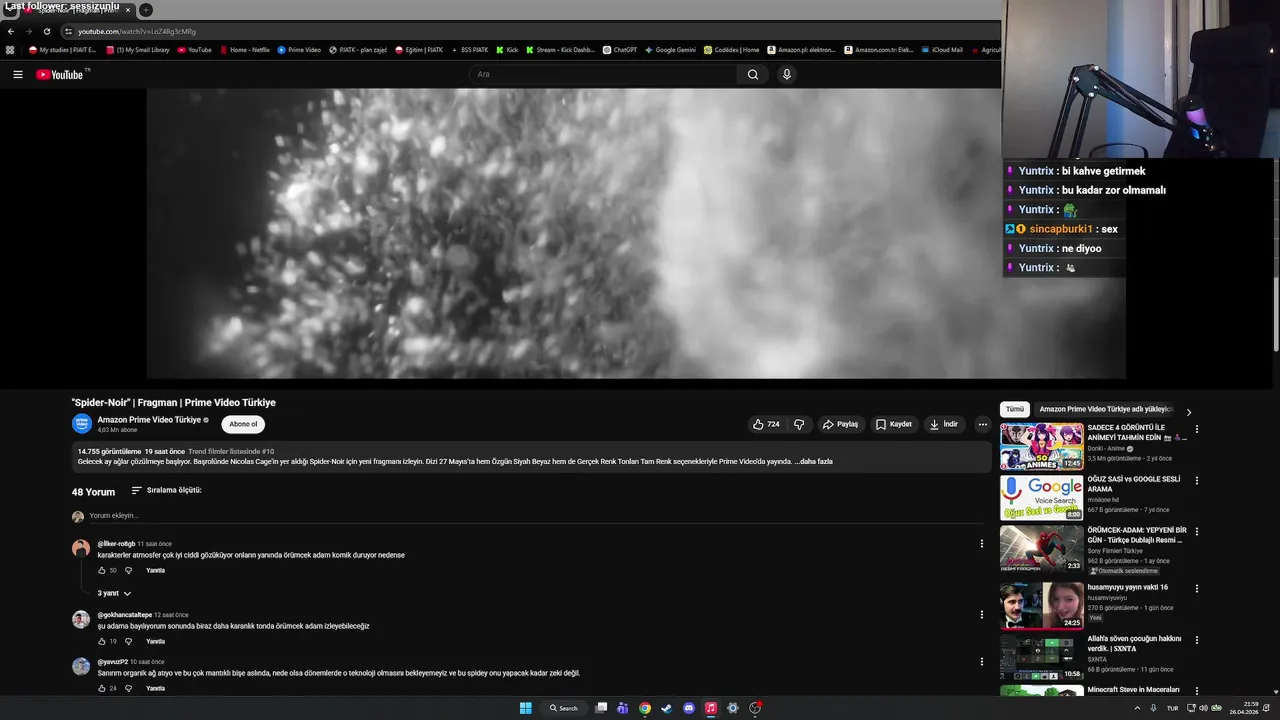Image resolution: width=1280 pixels, height=720 pixels.
Task: Open options for ÖRÜMCEK-ADAM suggested video
Action: pyautogui.click(x=1196, y=532)
